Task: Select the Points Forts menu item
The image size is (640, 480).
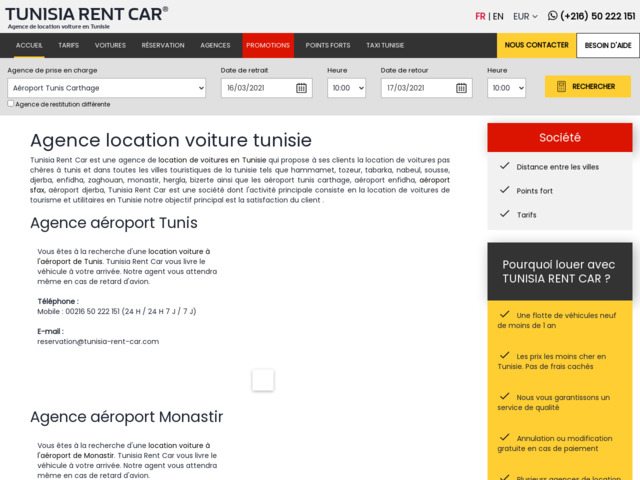Action: pos(328,45)
